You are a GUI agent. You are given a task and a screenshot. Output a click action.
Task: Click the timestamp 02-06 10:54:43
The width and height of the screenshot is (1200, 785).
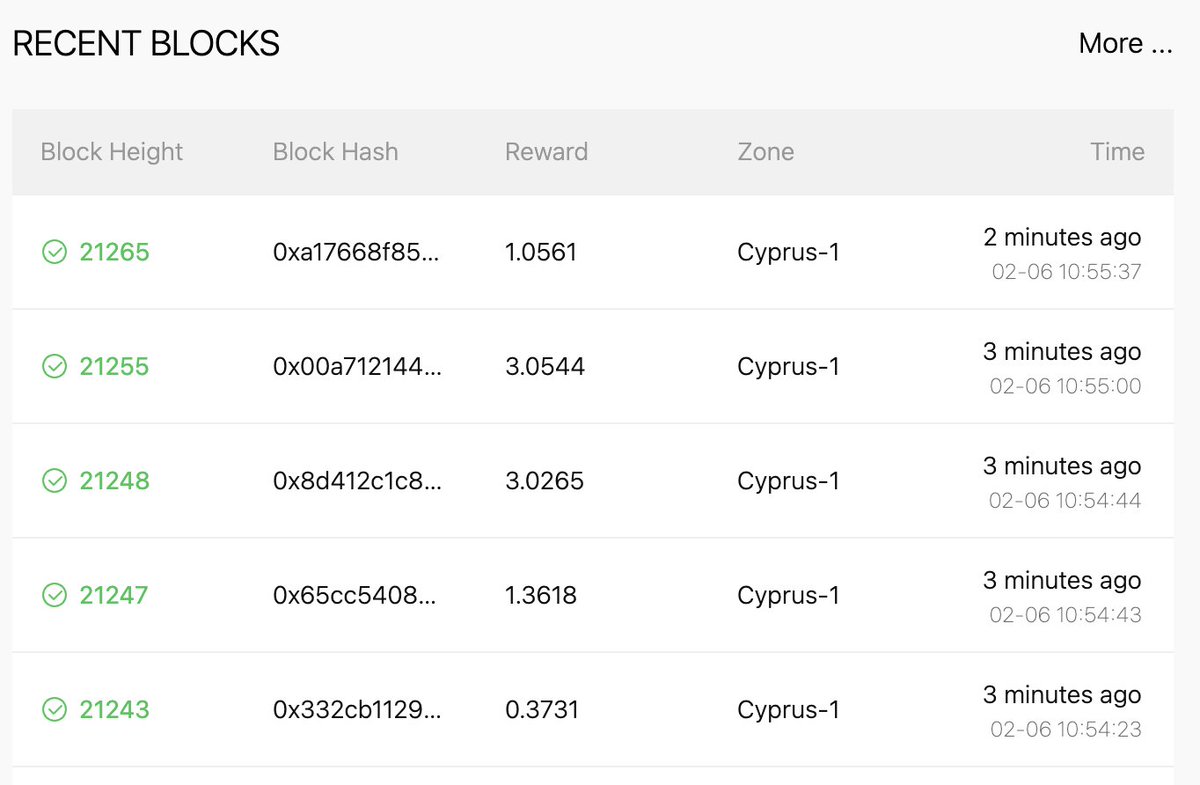click(1066, 615)
